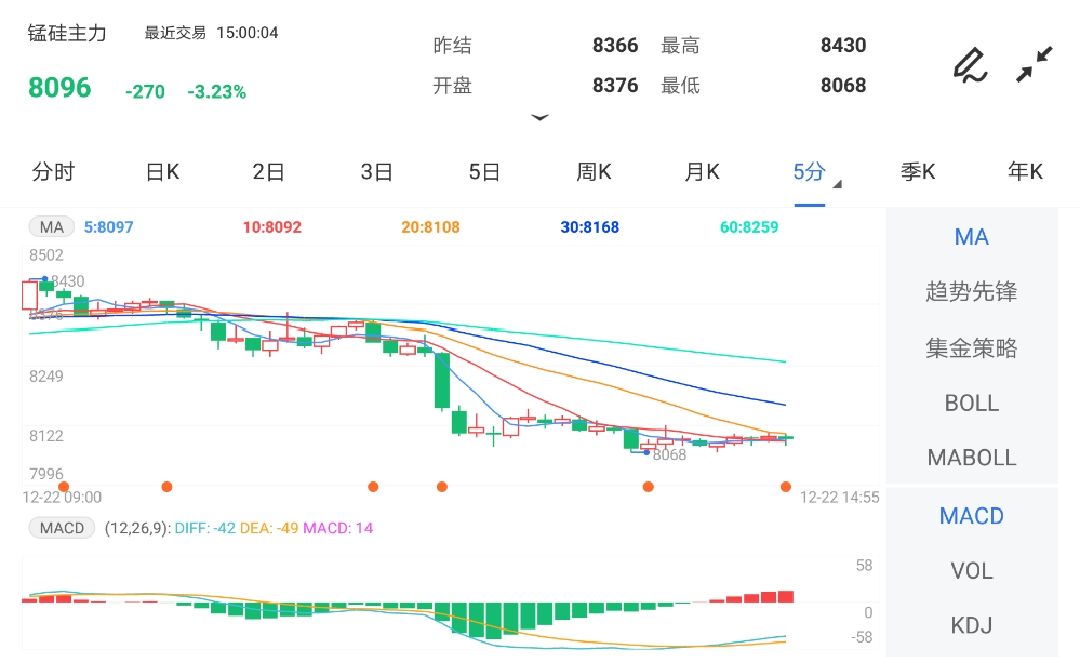Click the second orange timeline marker
This screenshot has height=657, width=1080.
pos(167,487)
